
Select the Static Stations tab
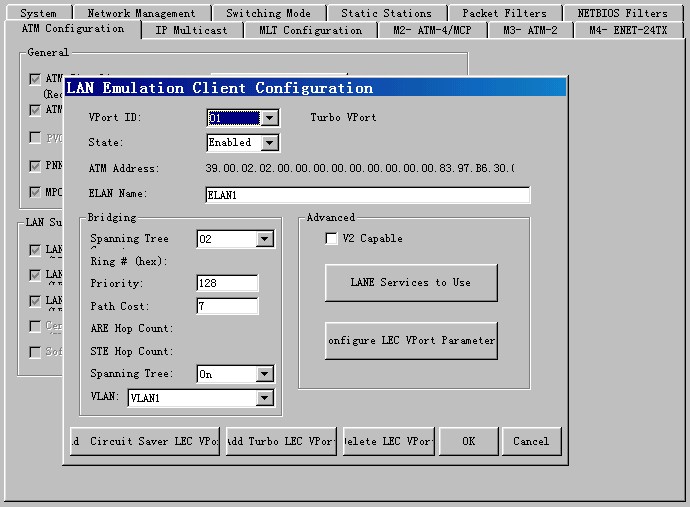pos(386,13)
